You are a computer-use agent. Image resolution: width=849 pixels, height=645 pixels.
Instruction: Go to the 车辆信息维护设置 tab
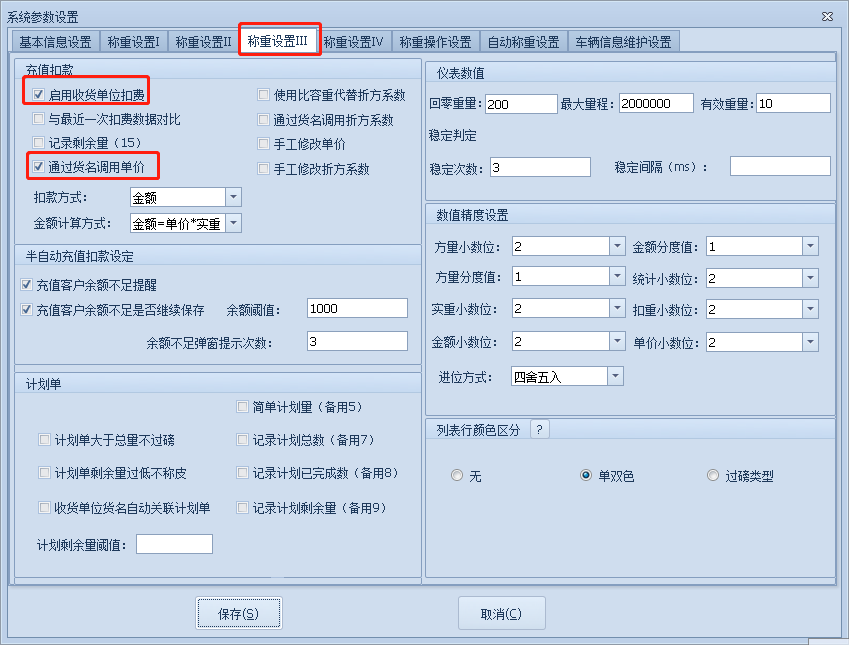tap(623, 42)
